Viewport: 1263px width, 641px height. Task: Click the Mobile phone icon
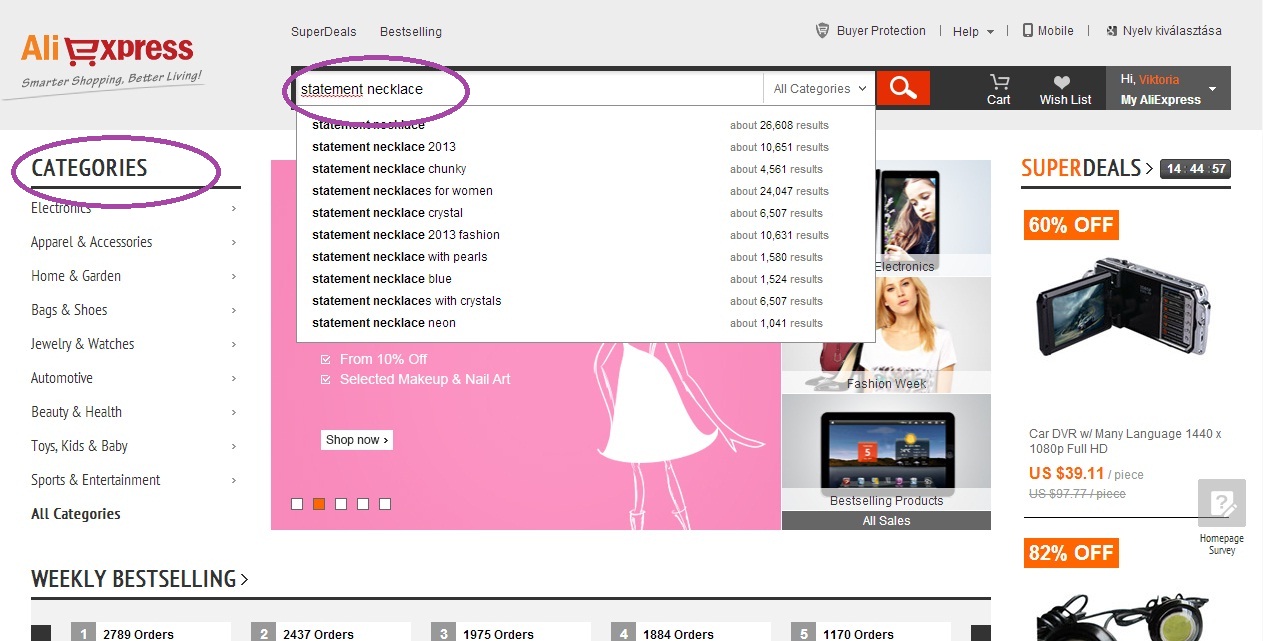(x=1027, y=30)
